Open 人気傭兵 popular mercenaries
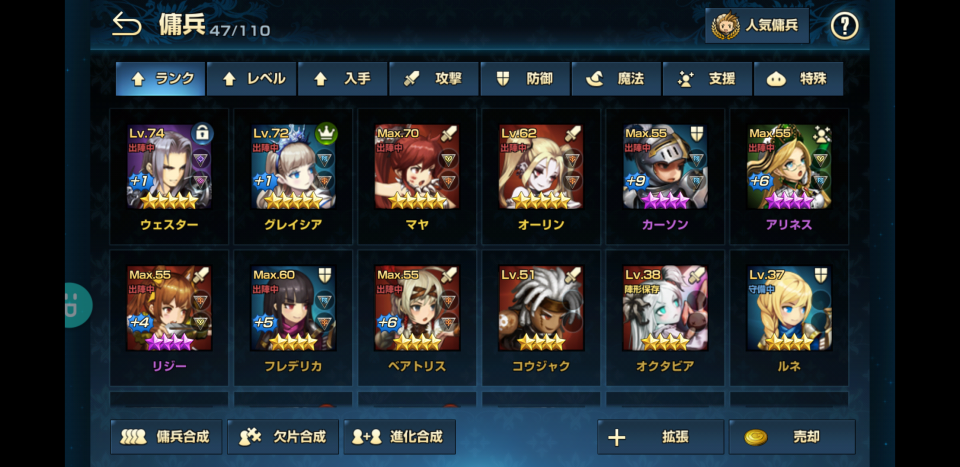The image size is (960, 467). pos(757,26)
